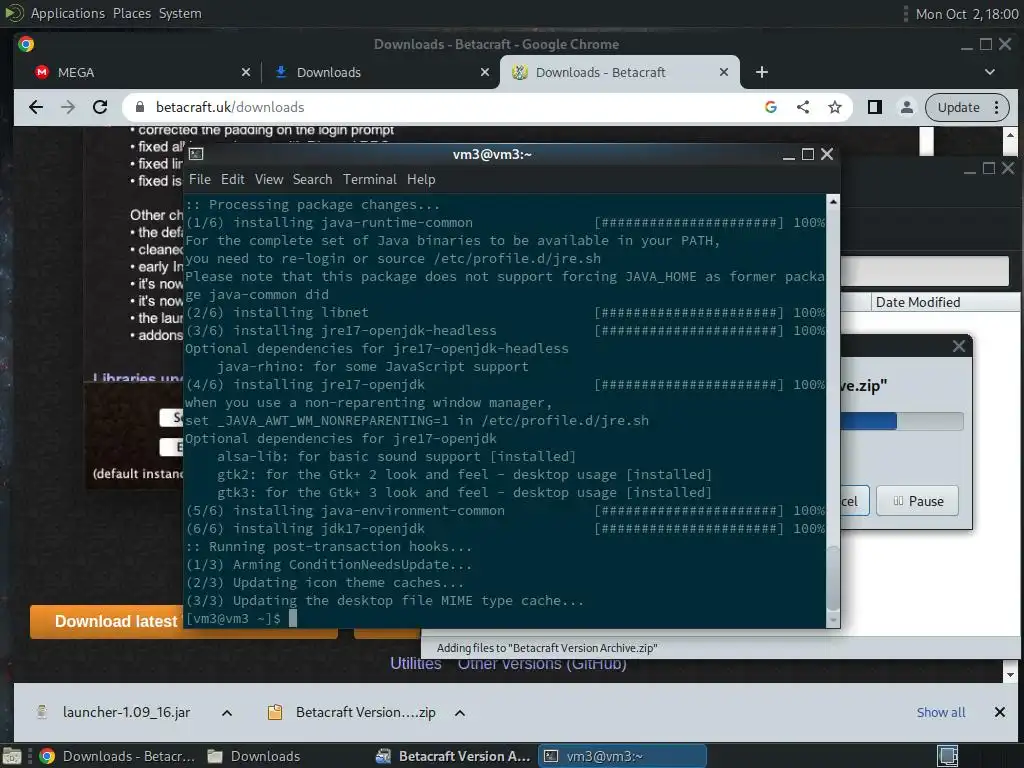Click the Chrome logo in the window title bar

click(x=26, y=44)
